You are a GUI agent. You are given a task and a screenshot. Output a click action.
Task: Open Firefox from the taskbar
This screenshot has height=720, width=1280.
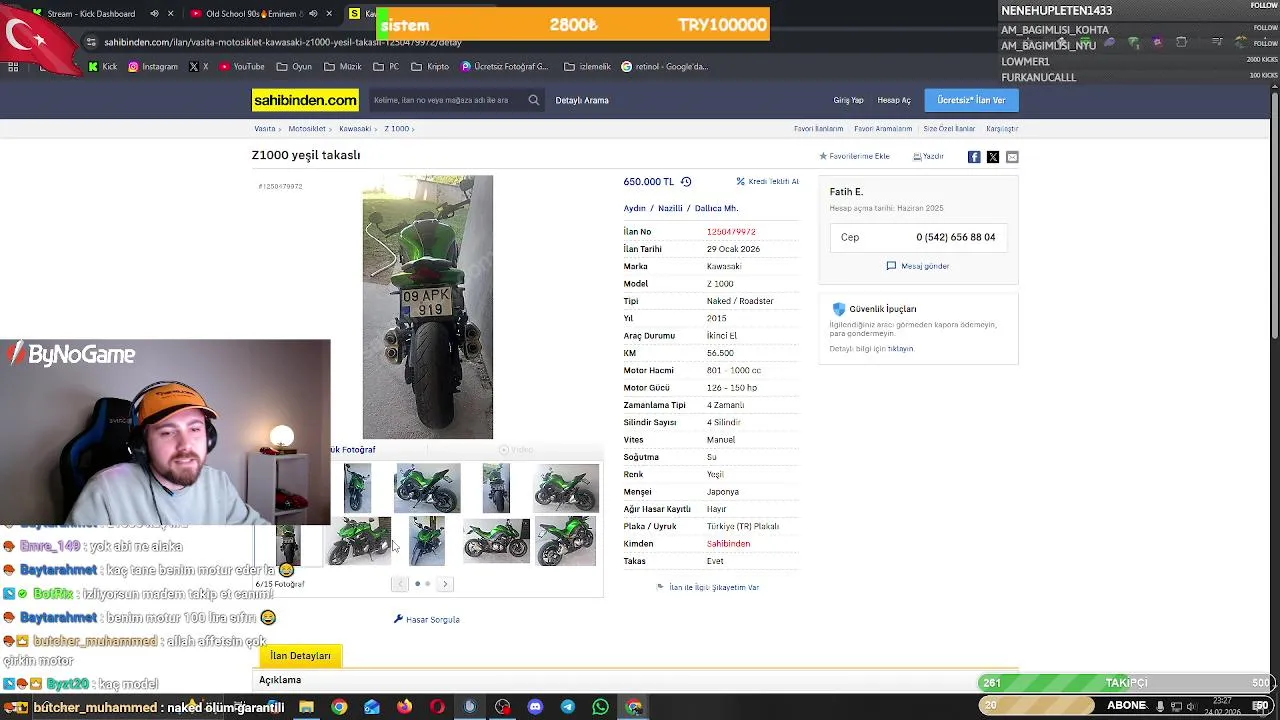click(x=404, y=707)
